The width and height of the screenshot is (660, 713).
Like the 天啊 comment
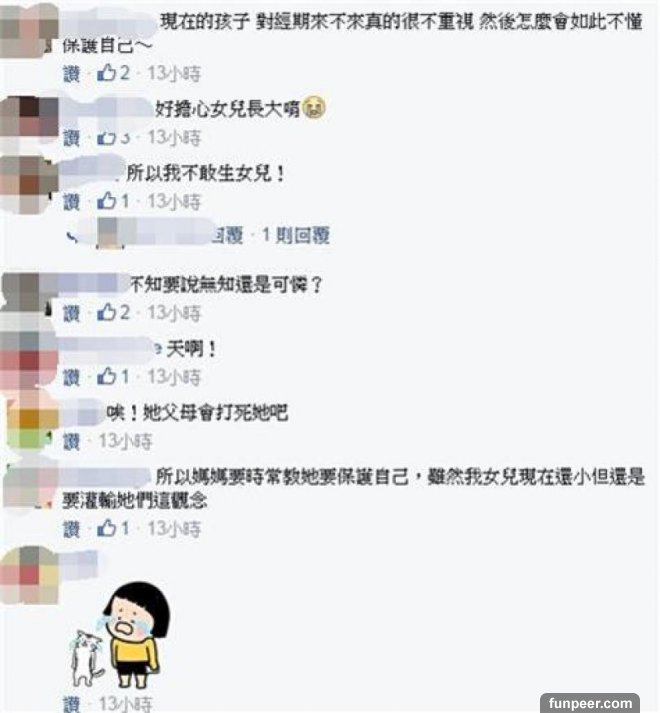coord(71,377)
